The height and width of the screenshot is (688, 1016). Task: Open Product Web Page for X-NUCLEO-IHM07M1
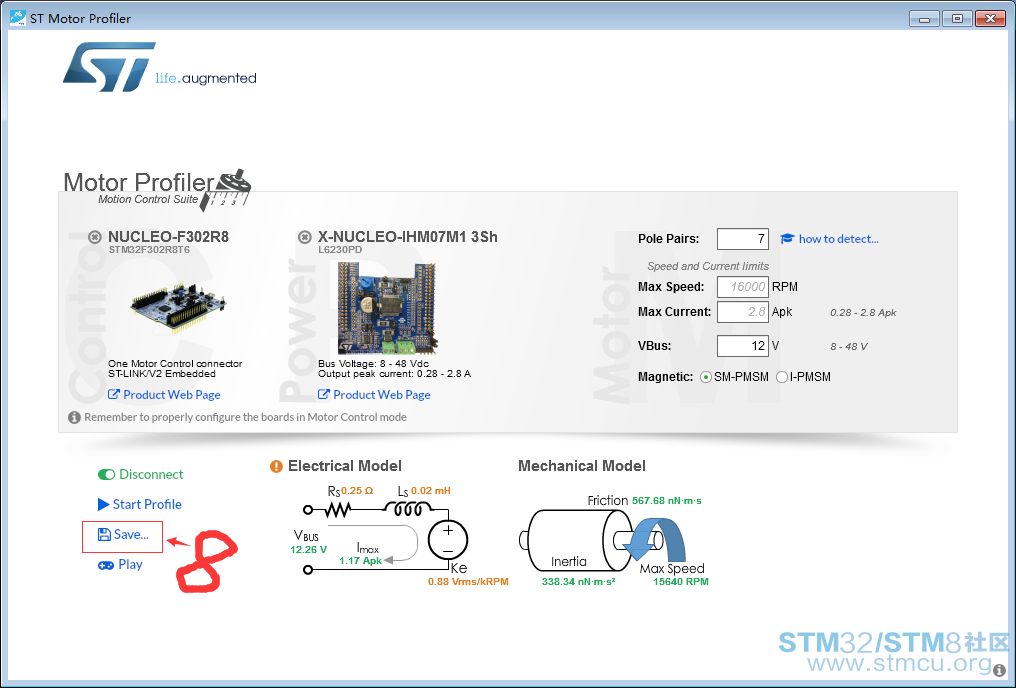(x=382, y=395)
